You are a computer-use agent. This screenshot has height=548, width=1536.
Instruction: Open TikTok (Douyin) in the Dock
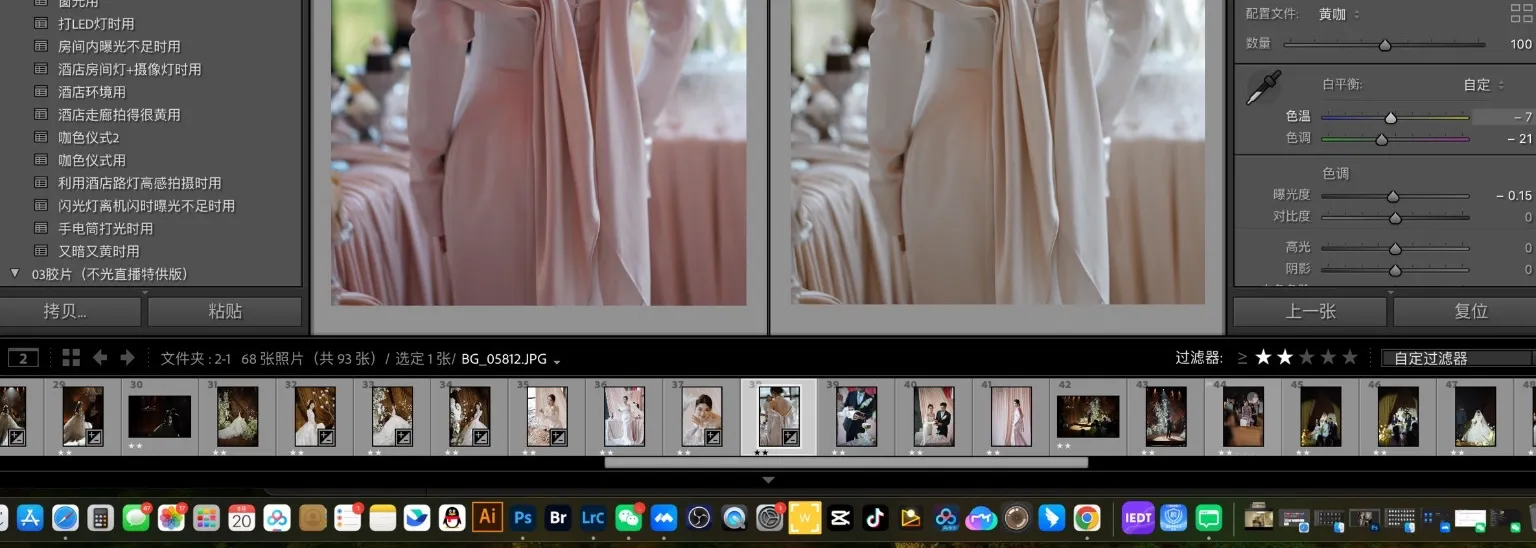875,517
